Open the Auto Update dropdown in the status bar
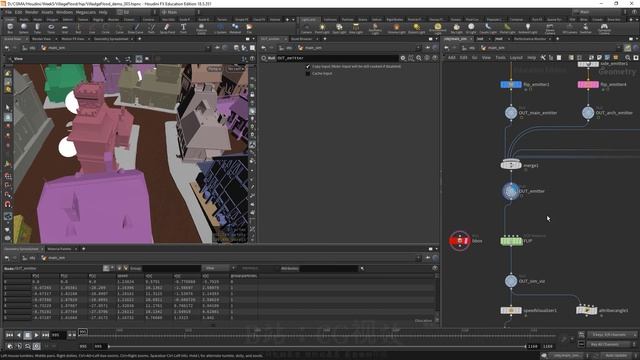The image size is (640, 360). tap(618, 356)
